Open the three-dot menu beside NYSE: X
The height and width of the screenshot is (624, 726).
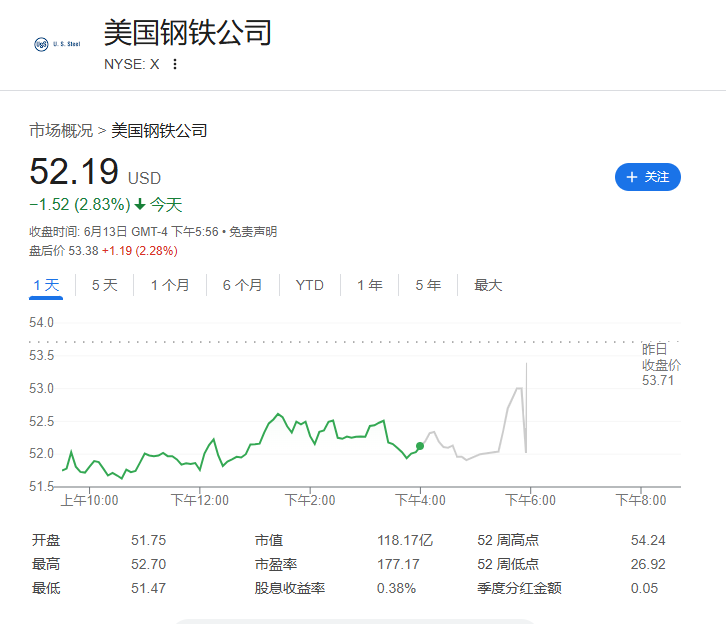tap(175, 64)
